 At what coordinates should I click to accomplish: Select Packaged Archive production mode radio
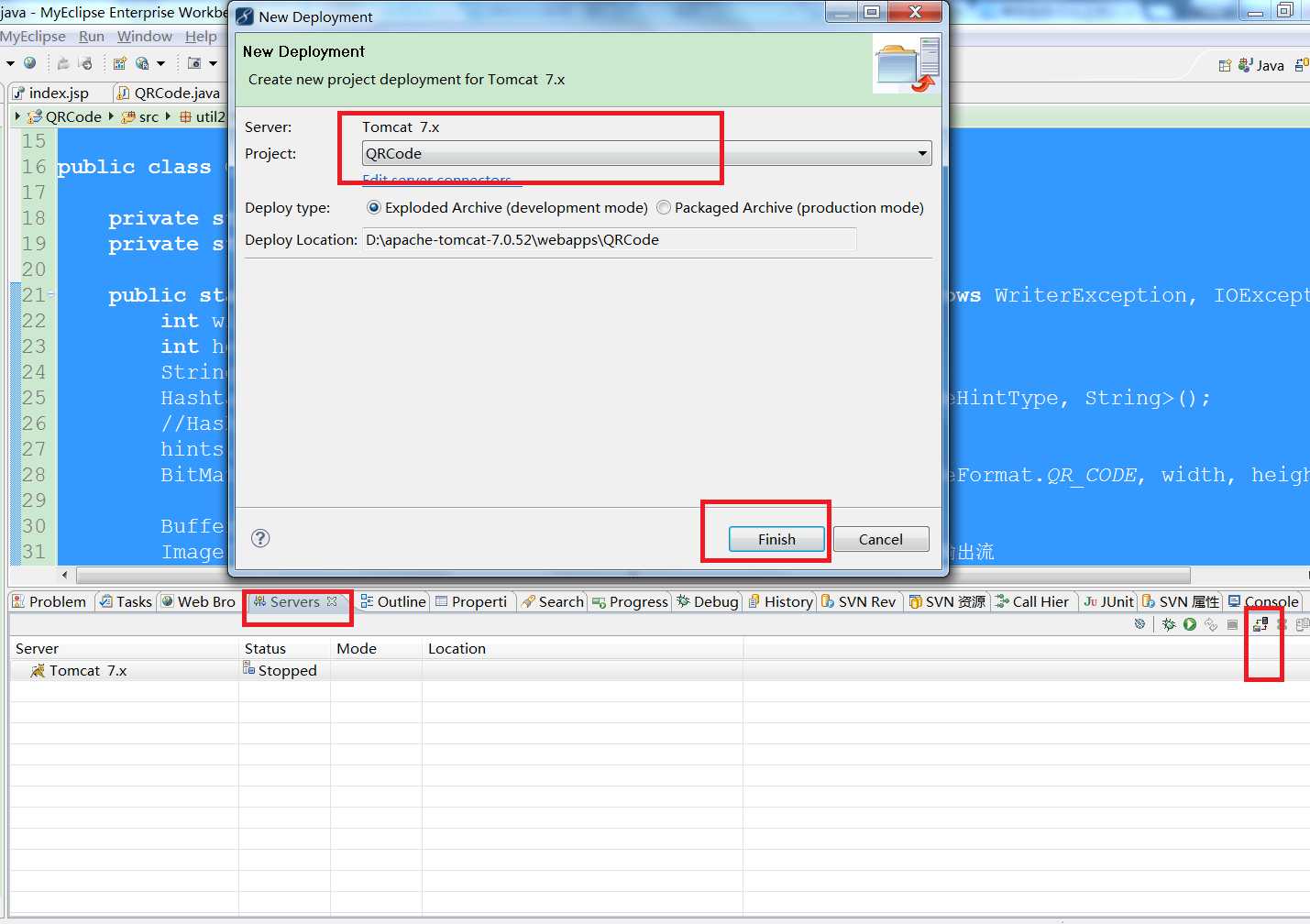(x=664, y=208)
